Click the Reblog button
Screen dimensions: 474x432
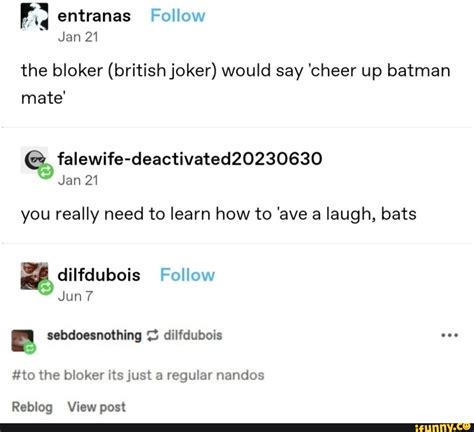(x=32, y=407)
